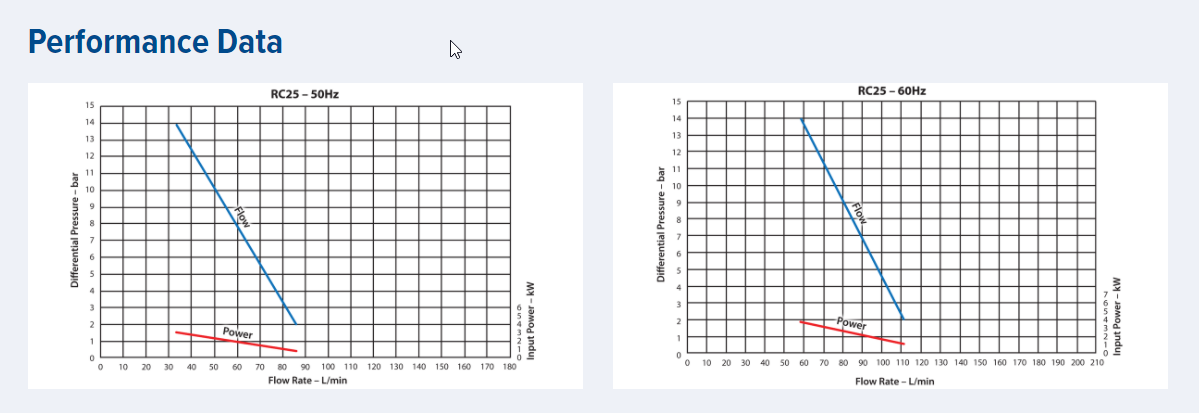This screenshot has height=413, width=1199.
Task: Click the RC25 – 50Hz chart title
Action: 305,95
